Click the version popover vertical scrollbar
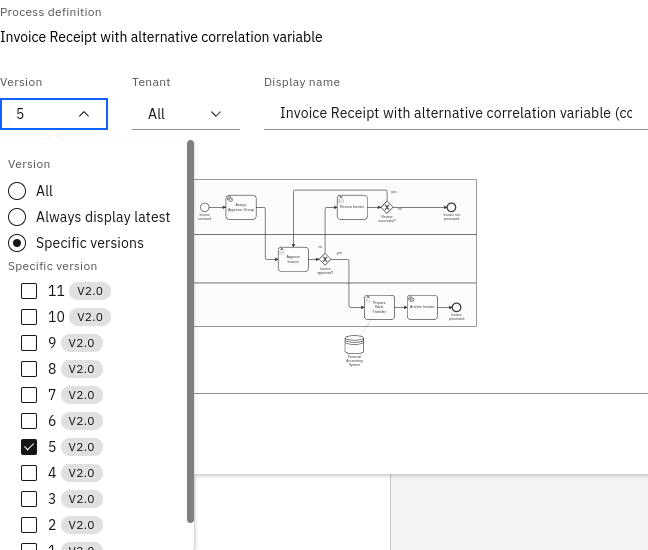The image size is (648, 550). (x=191, y=331)
